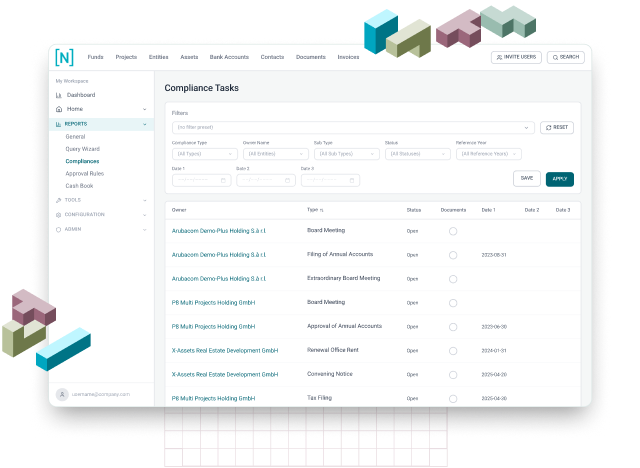Open the Documents menu

coord(311,57)
